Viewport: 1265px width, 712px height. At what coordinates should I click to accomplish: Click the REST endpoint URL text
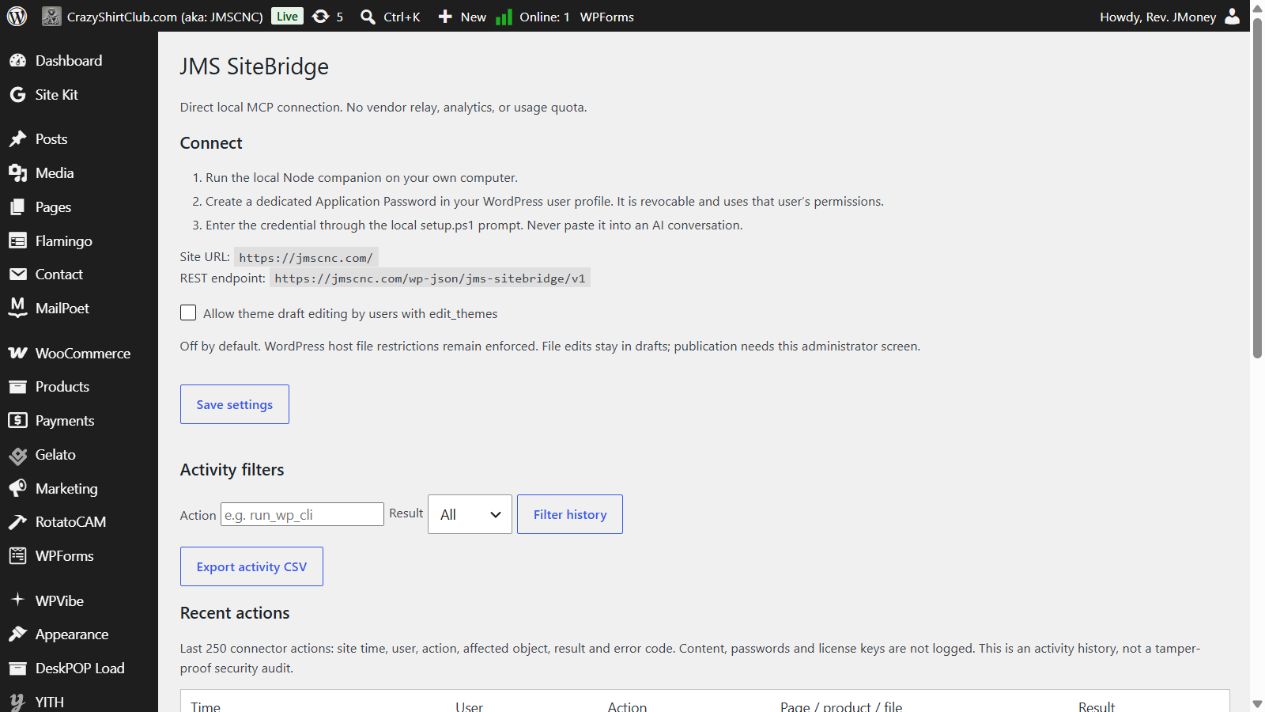430,279
